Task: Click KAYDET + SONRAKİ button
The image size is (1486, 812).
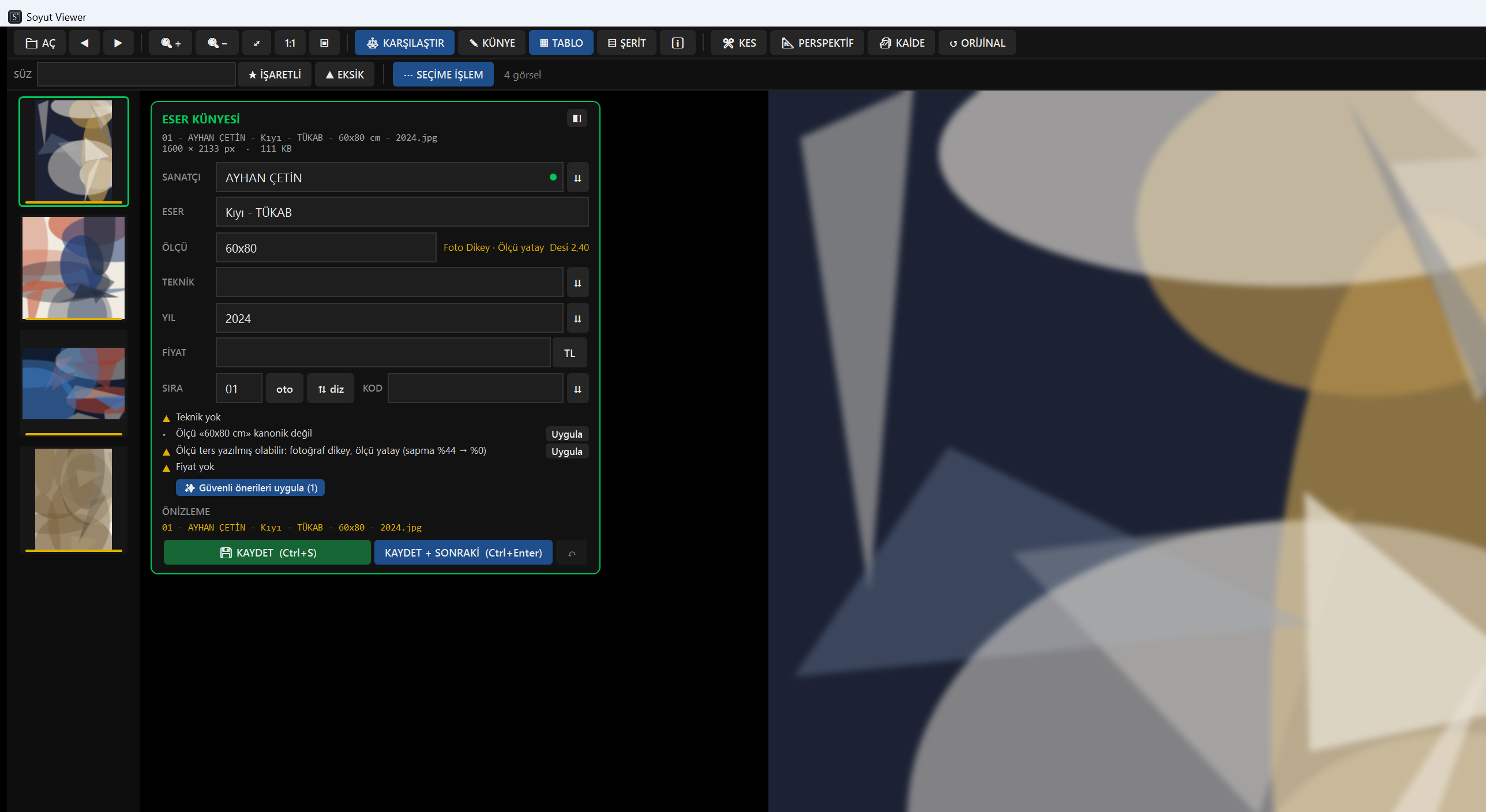Action: (x=463, y=552)
